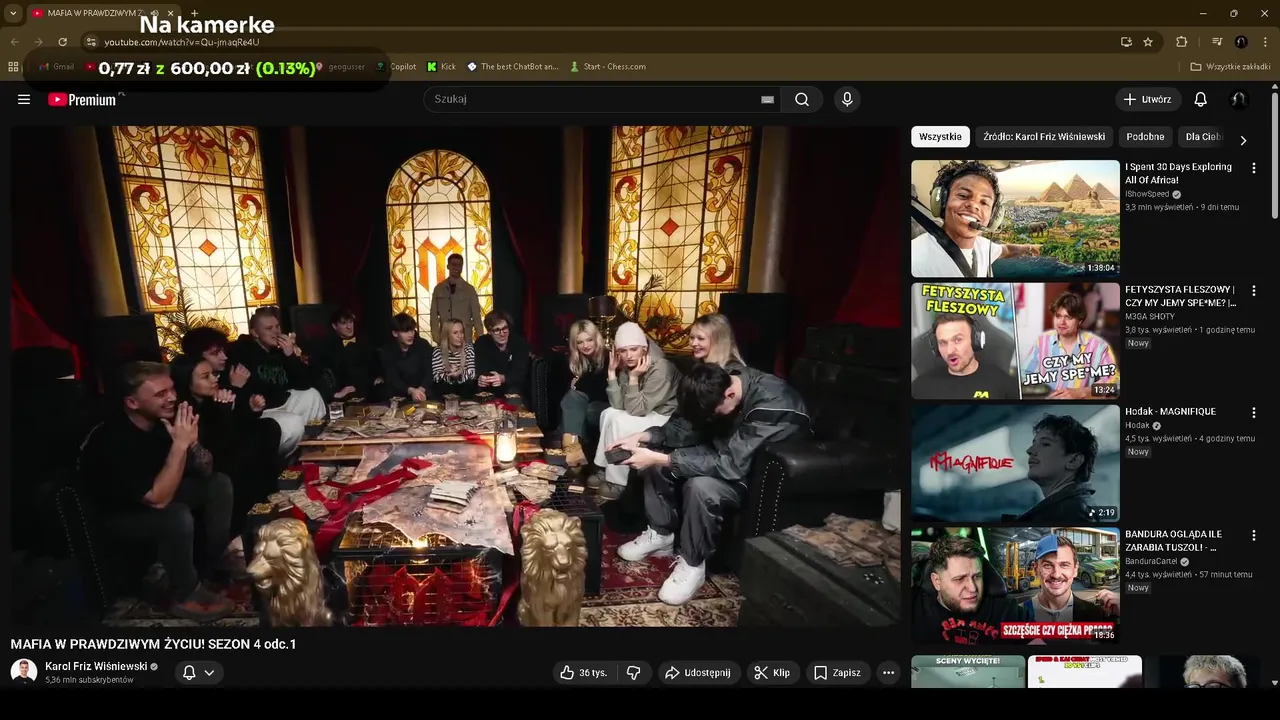Screen dimensions: 1280x720
Task: Open M3GA SHOTY channel name link
Action: point(1150,316)
